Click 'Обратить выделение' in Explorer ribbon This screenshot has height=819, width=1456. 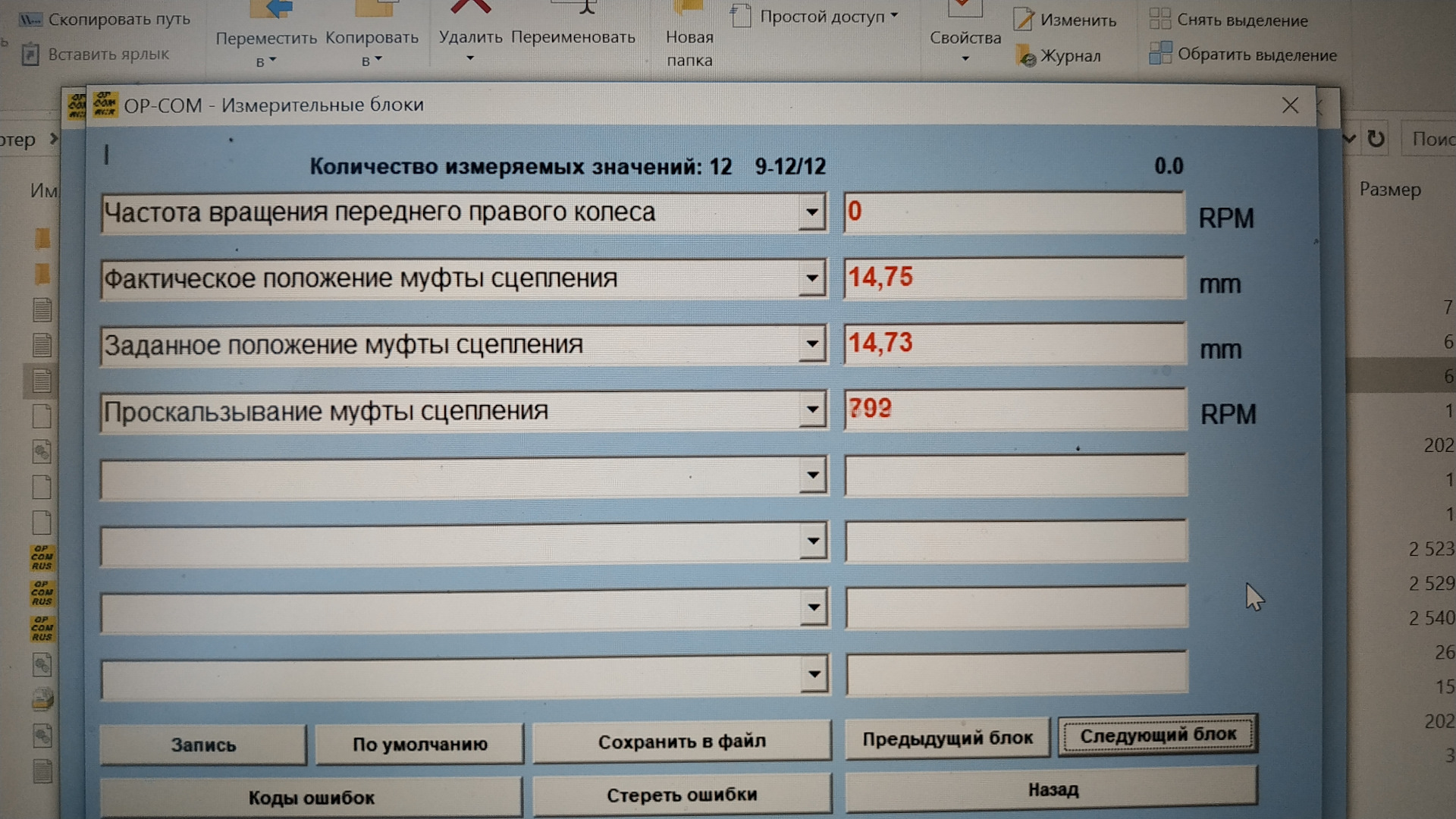pos(1244,55)
